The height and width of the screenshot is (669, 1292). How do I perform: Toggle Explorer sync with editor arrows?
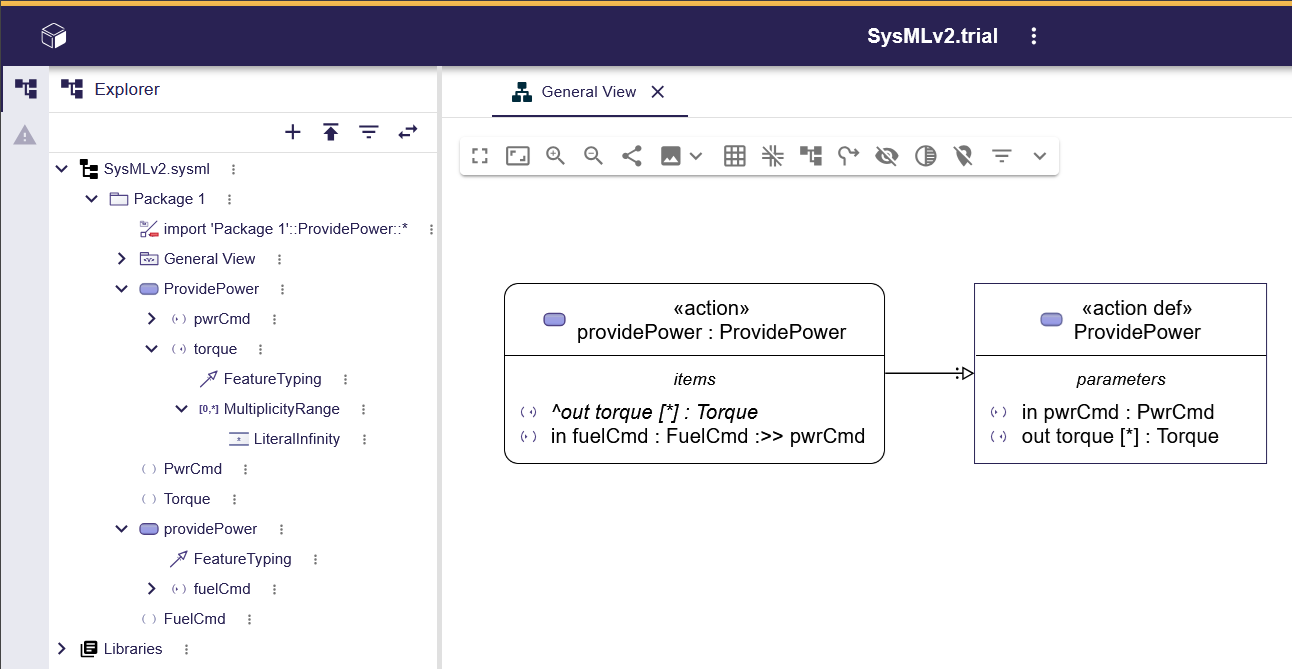(x=408, y=132)
